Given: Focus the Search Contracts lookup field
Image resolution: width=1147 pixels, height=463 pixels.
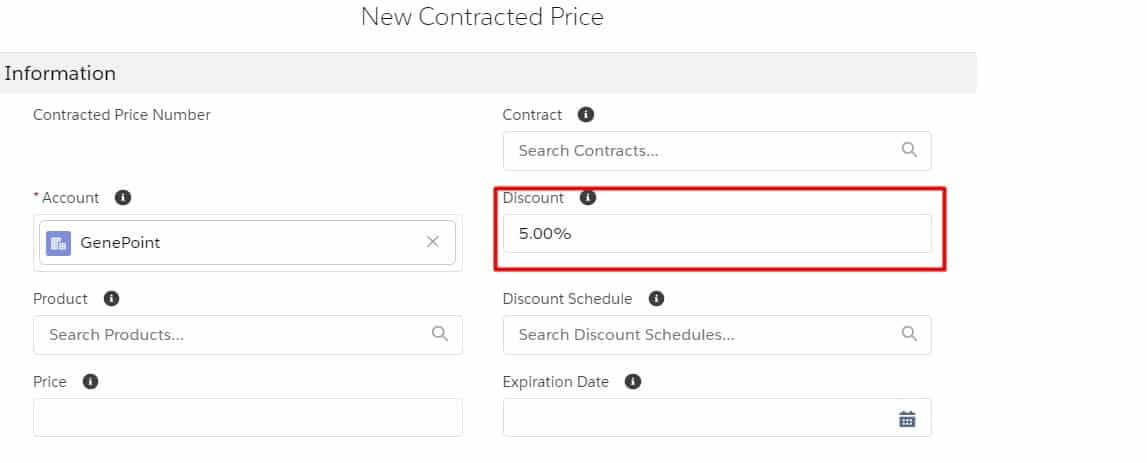Looking at the screenshot, I should (700, 151).
